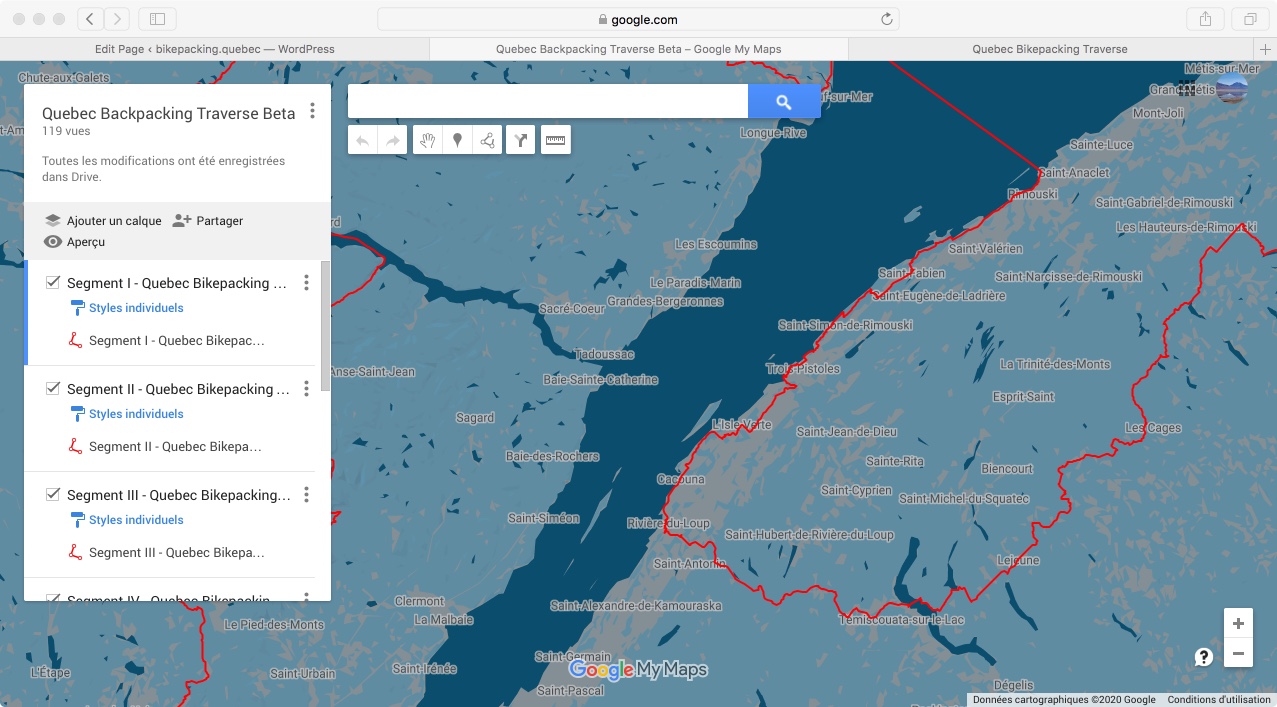Image resolution: width=1277 pixels, height=707 pixels.
Task: Open the map title options menu
Action: (313, 111)
